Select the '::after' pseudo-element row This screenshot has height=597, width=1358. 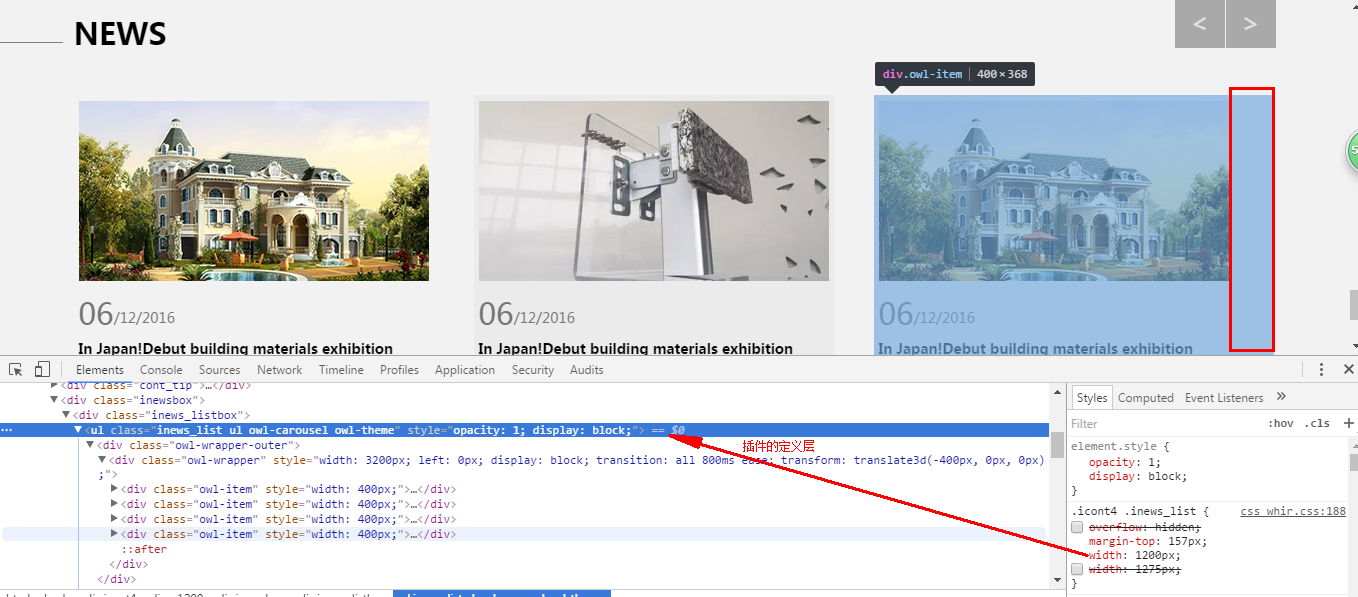pos(144,549)
